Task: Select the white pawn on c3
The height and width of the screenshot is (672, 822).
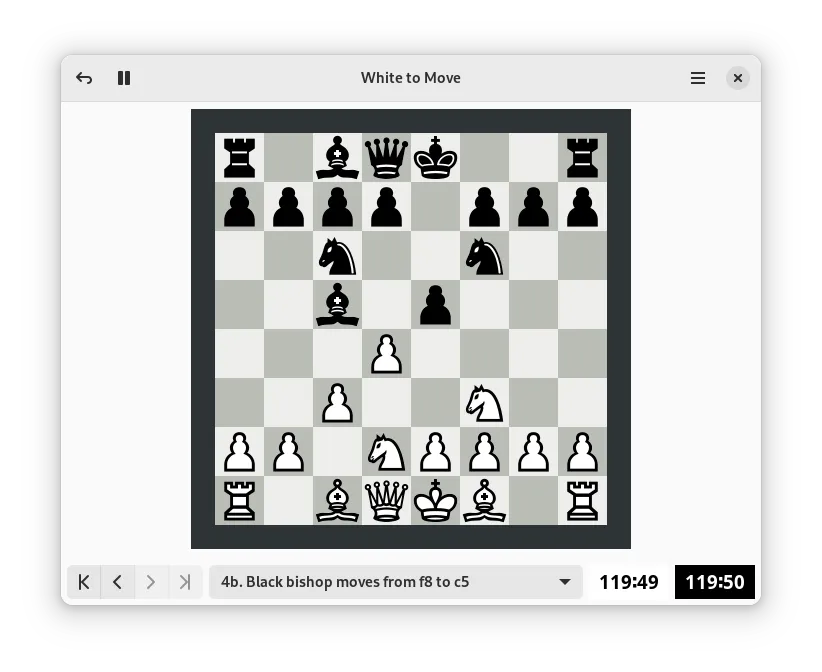Action: (337, 403)
